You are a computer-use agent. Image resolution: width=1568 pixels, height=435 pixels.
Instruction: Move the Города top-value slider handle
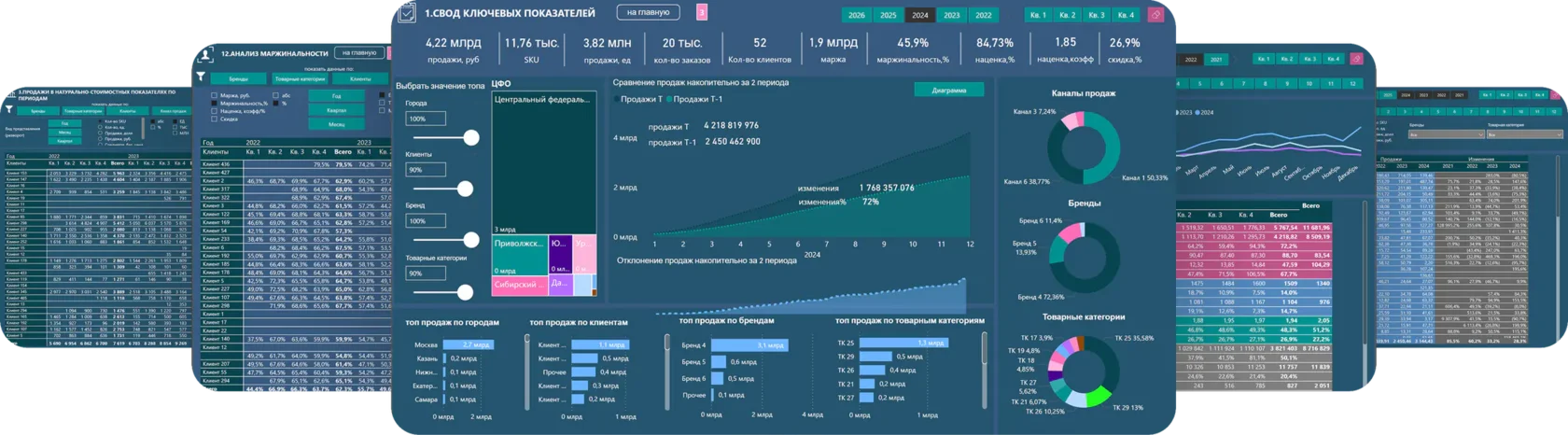pos(471,137)
